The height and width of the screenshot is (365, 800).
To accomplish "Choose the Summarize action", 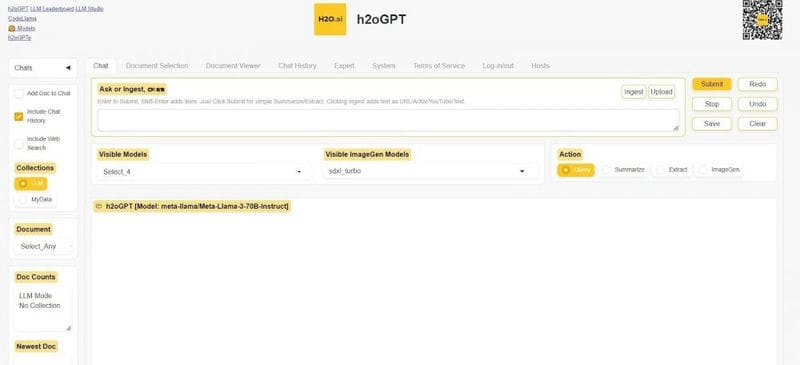I will coord(623,170).
